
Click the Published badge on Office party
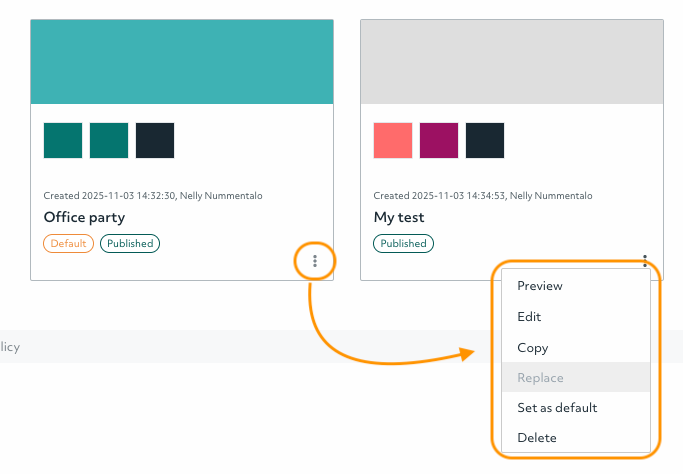[130, 243]
